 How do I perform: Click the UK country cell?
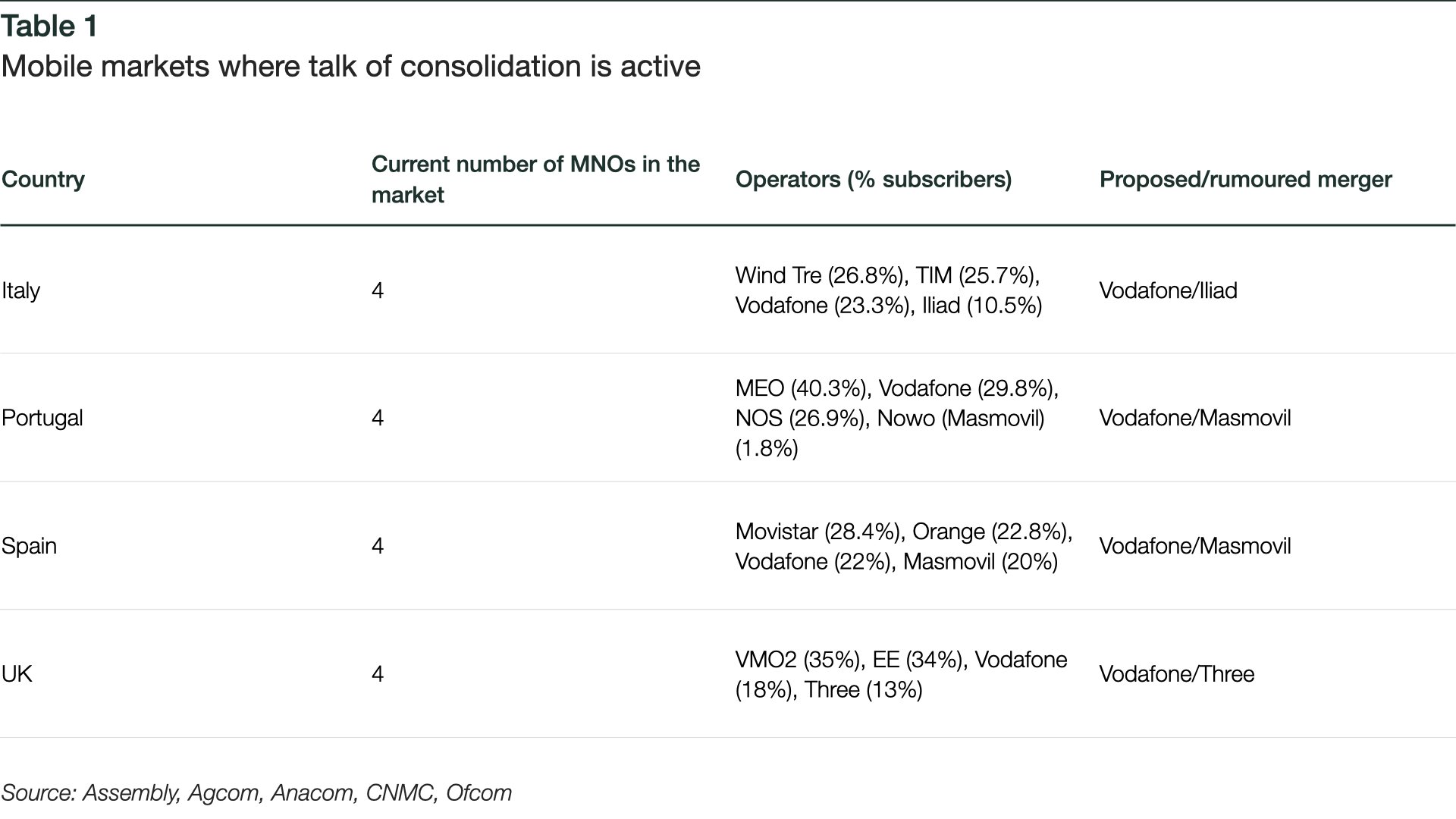point(17,674)
